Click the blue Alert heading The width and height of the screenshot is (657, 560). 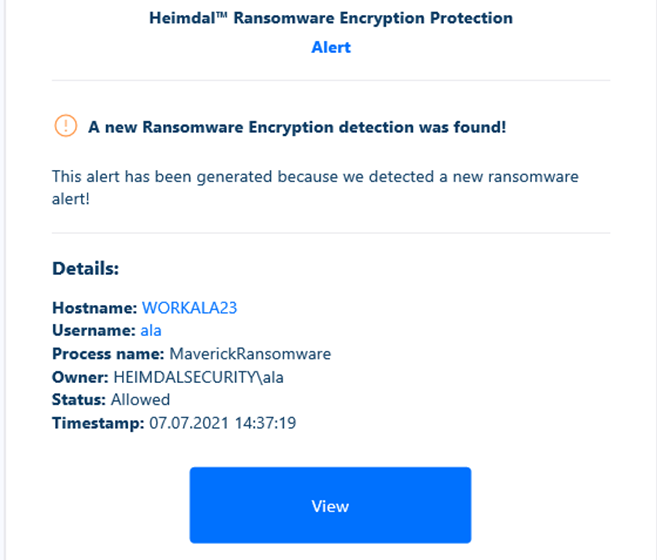(331, 47)
